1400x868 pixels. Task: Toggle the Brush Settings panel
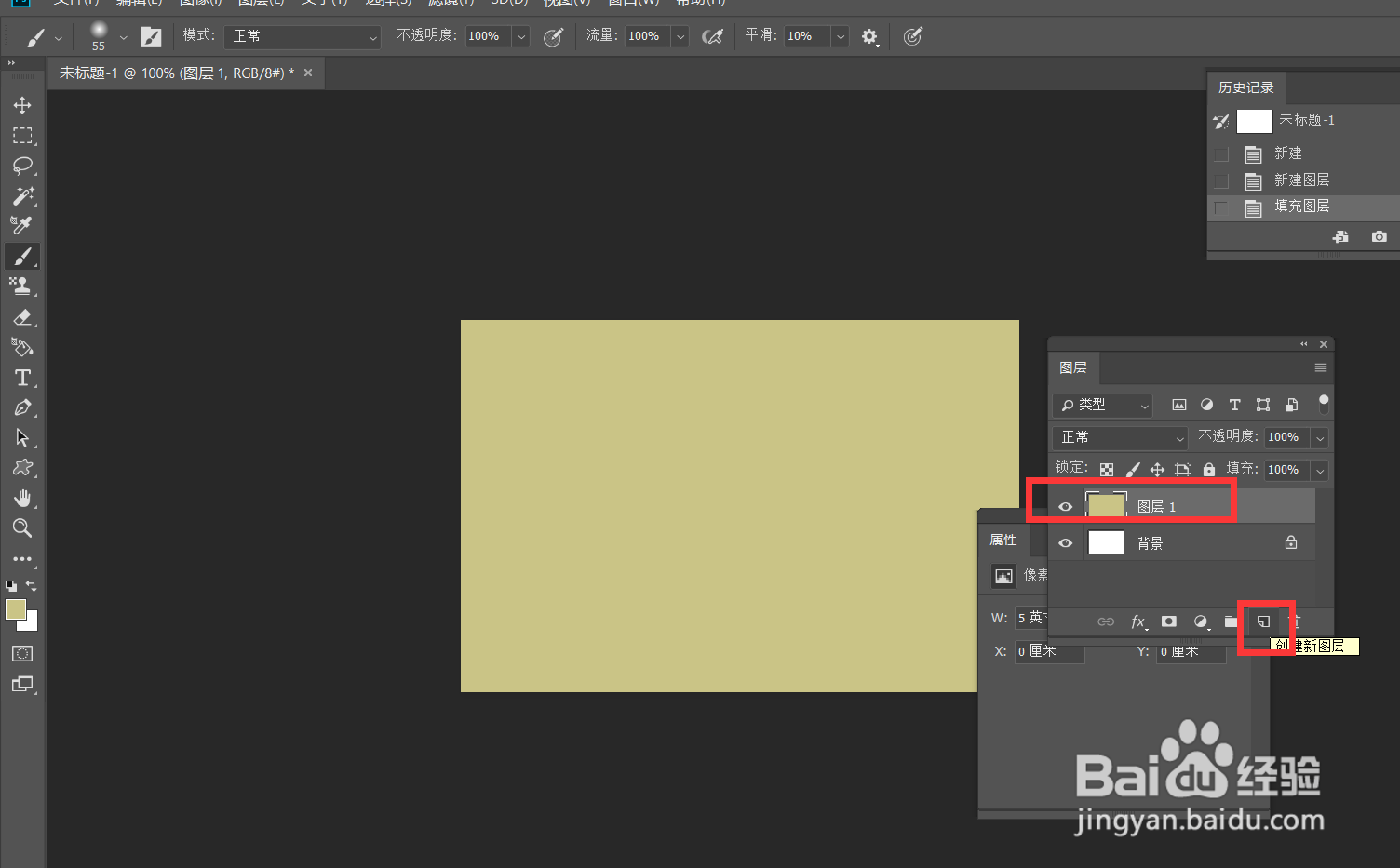(151, 36)
